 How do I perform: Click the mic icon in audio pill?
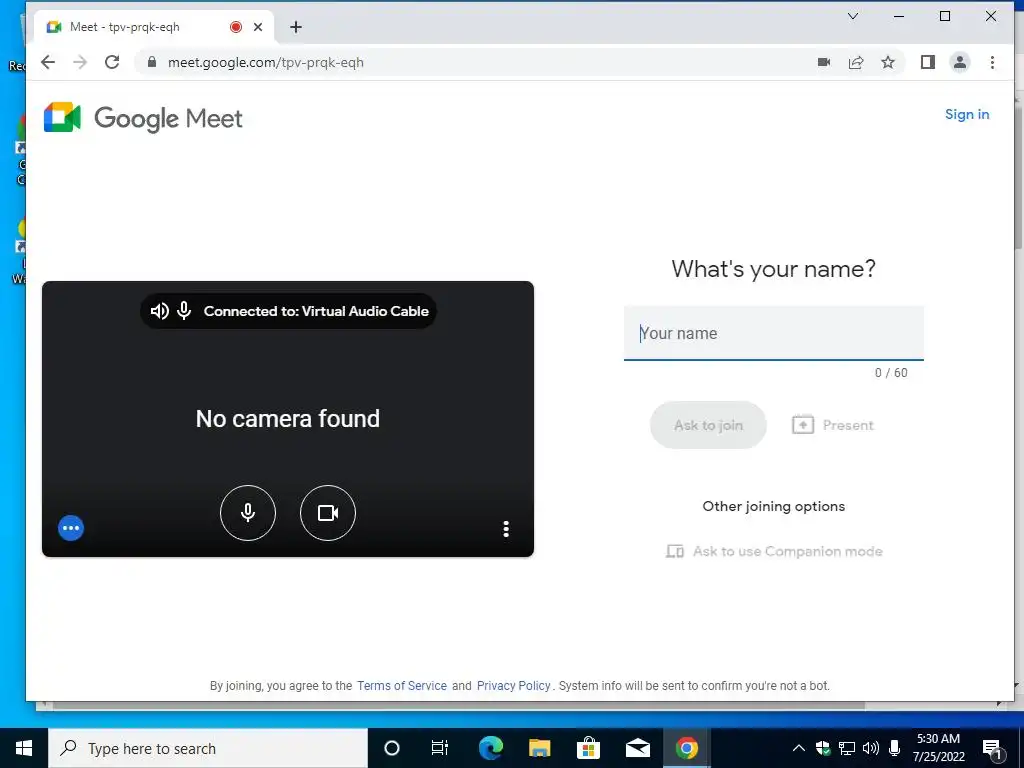[x=184, y=311]
